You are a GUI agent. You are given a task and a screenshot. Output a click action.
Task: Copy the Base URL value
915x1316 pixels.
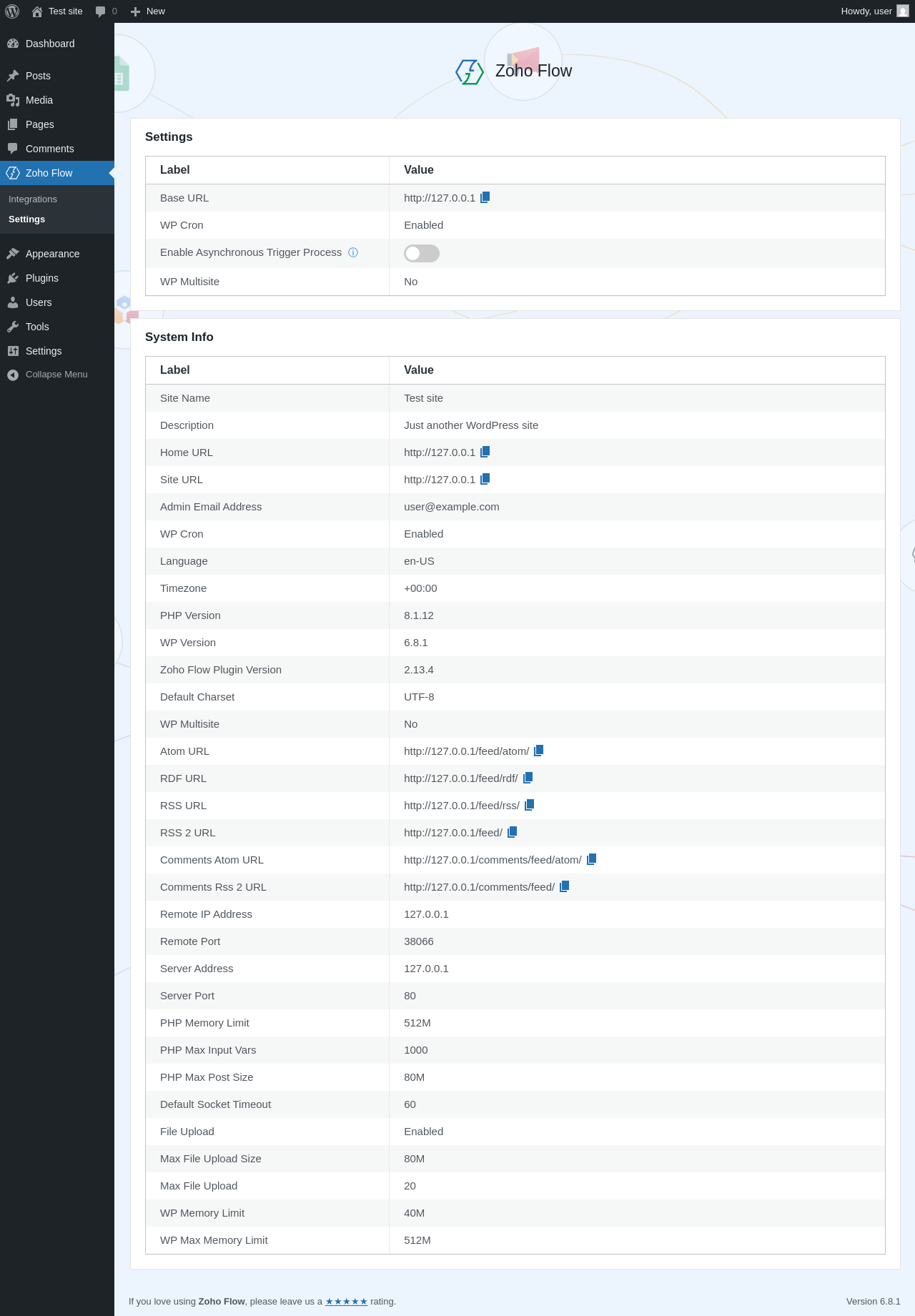tap(485, 197)
